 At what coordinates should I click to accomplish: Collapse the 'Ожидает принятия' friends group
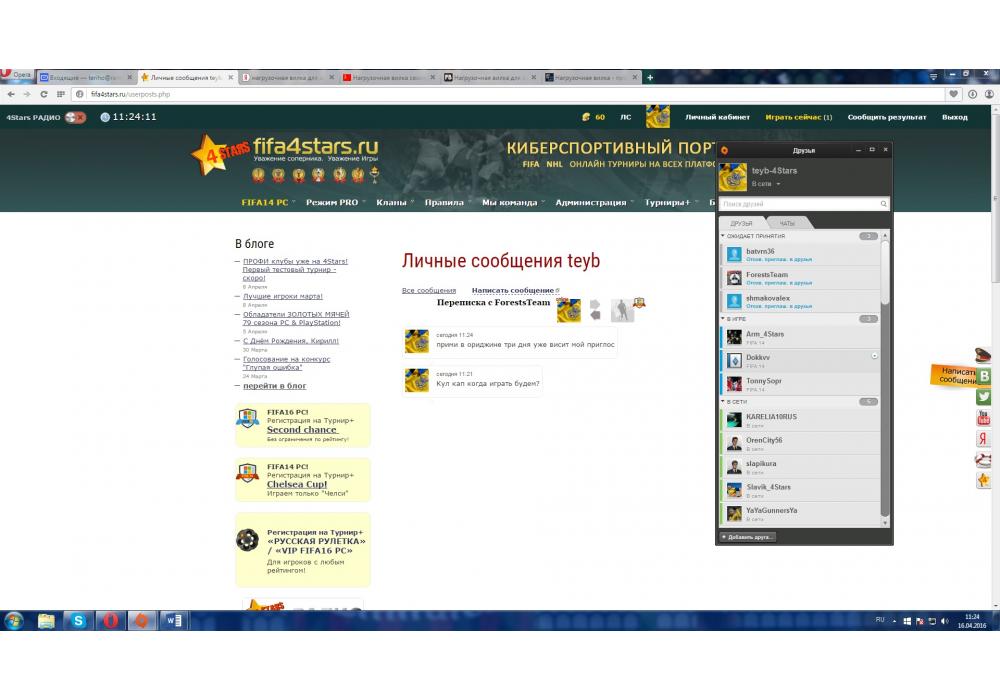click(723, 236)
